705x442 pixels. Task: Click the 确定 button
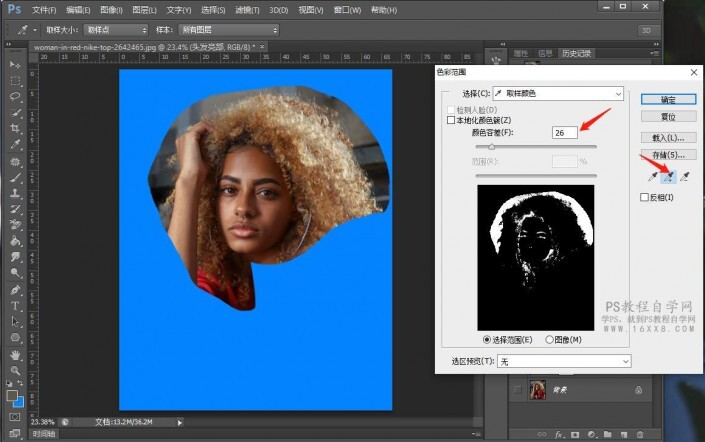(668, 100)
